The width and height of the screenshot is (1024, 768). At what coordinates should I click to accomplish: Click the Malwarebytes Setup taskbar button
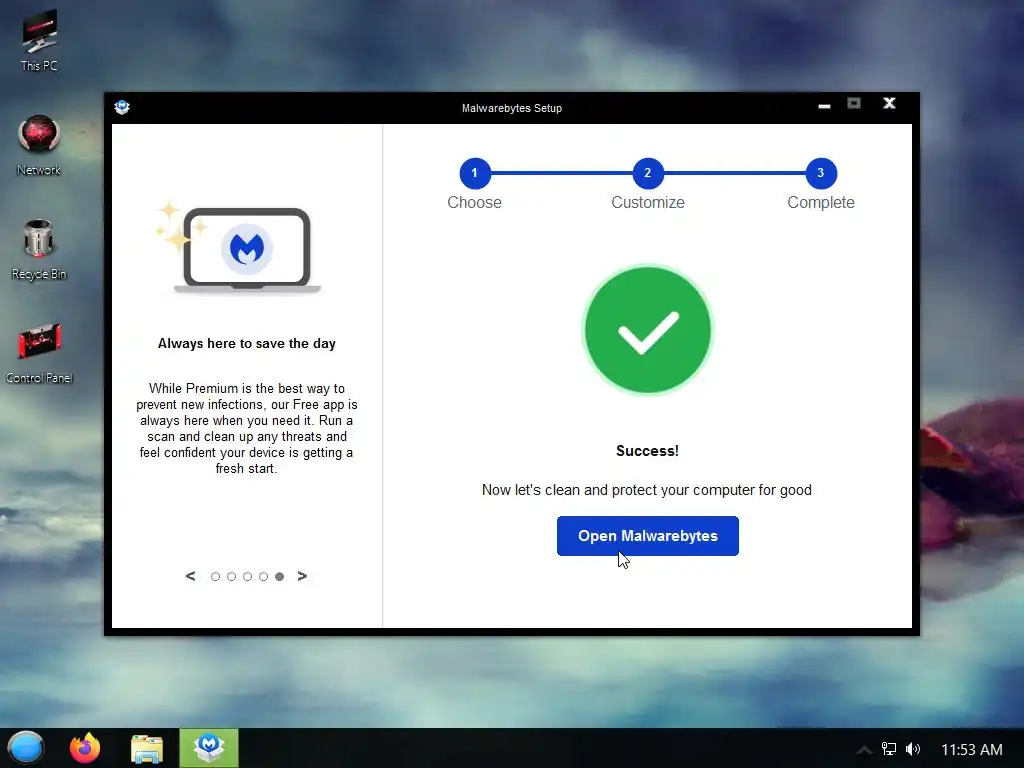pyautogui.click(x=209, y=748)
